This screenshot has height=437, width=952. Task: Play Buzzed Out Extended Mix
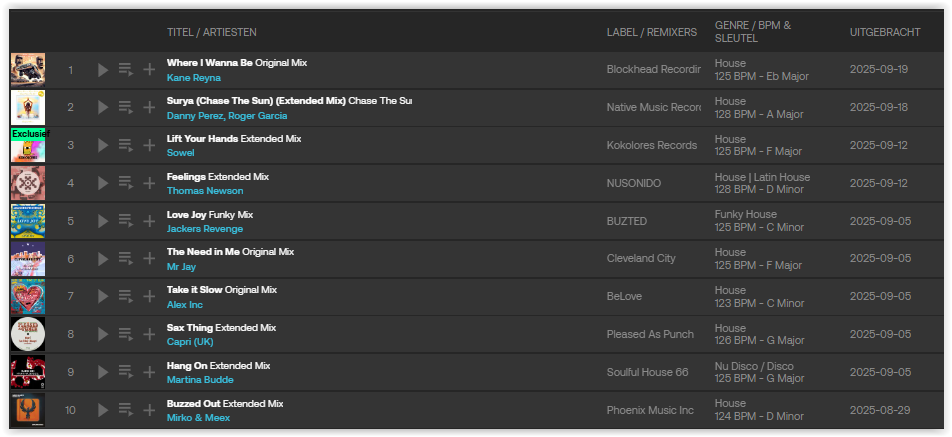[x=103, y=410]
